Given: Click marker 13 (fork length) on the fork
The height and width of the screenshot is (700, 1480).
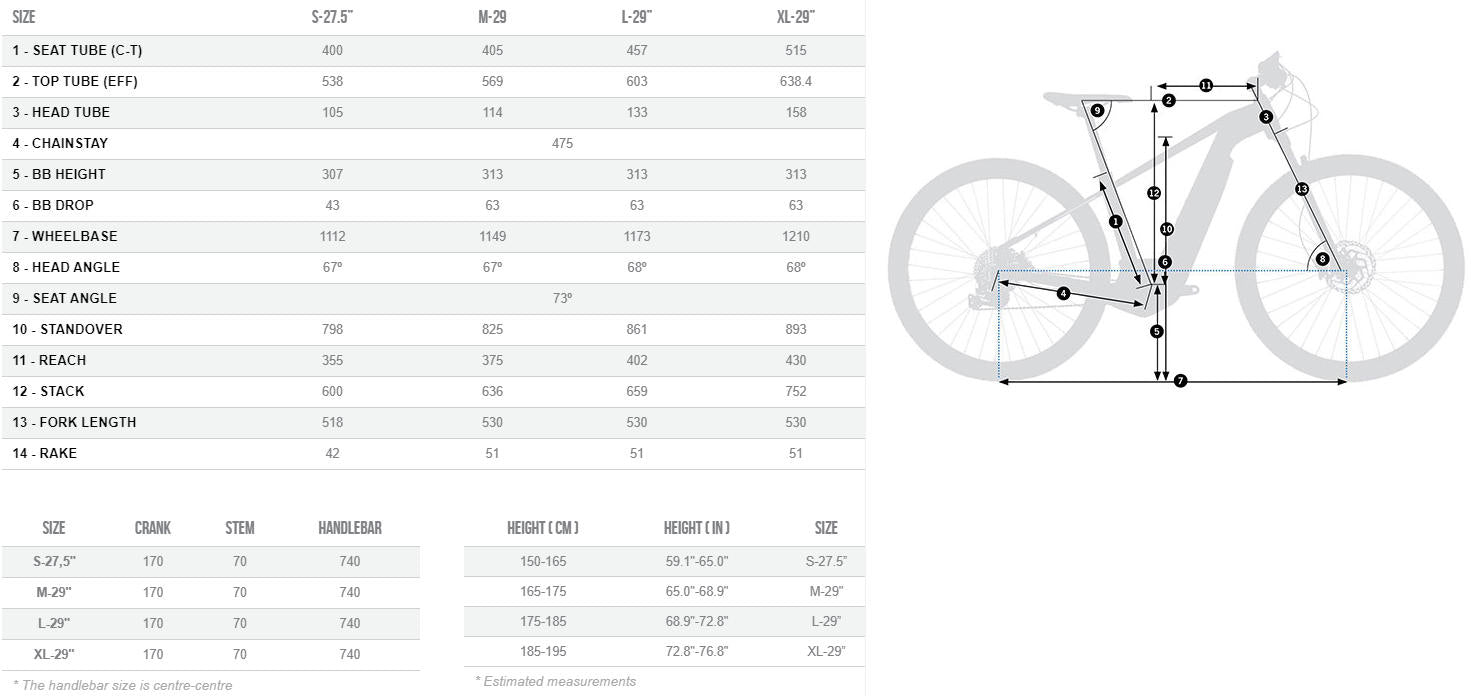Looking at the screenshot, I should tap(1302, 188).
